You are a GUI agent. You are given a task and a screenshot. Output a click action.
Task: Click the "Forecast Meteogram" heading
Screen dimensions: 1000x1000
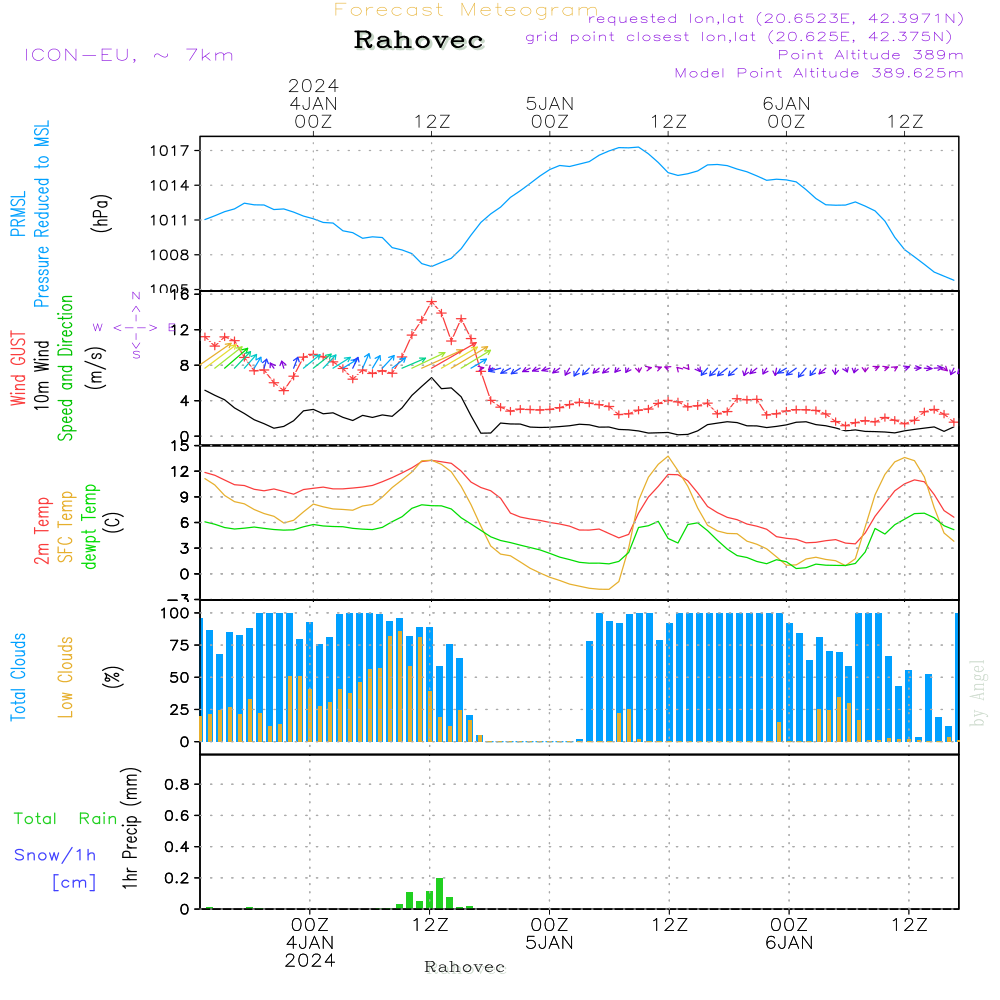(466, 10)
